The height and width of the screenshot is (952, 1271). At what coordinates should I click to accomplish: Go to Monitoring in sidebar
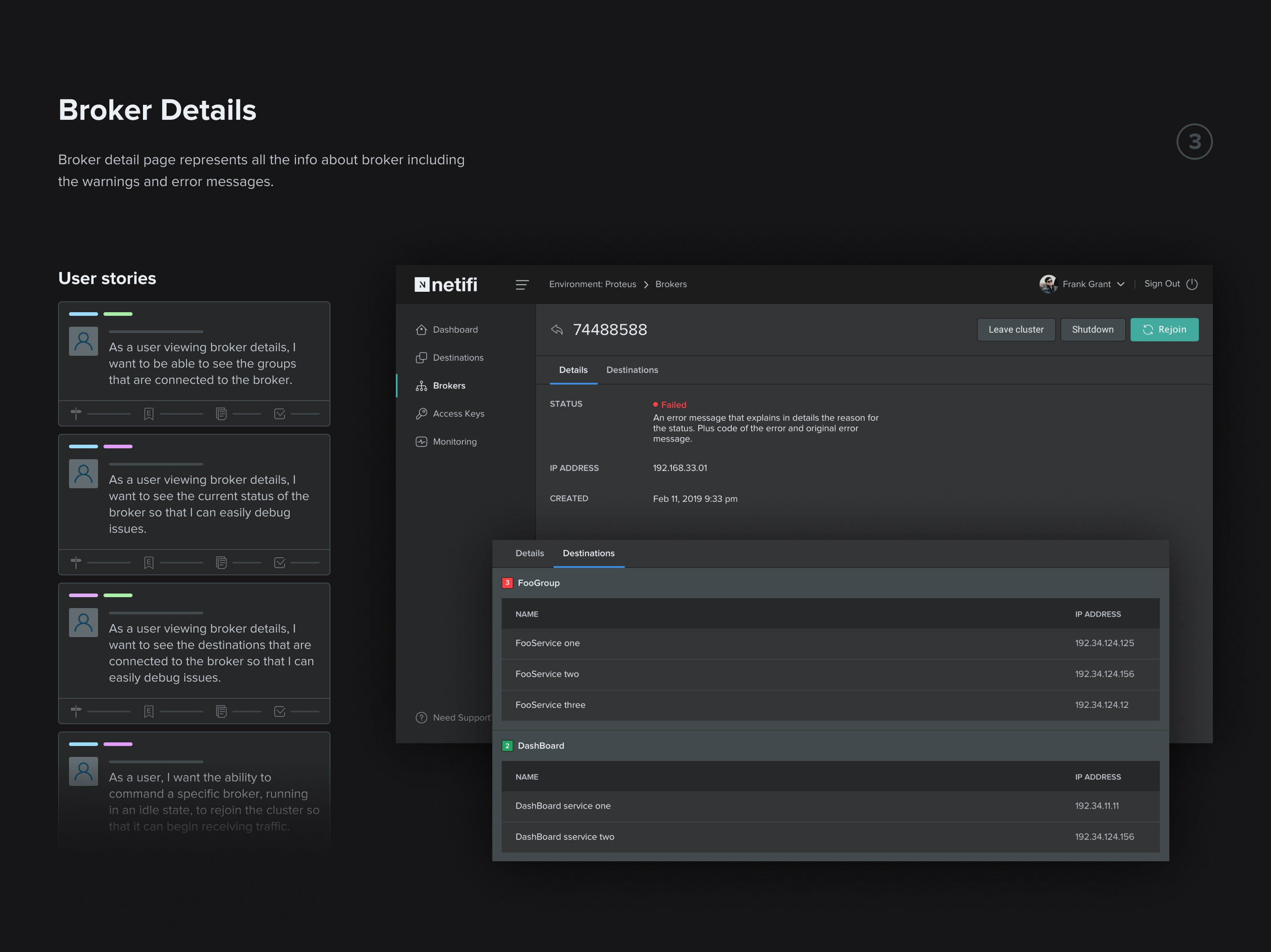point(454,442)
